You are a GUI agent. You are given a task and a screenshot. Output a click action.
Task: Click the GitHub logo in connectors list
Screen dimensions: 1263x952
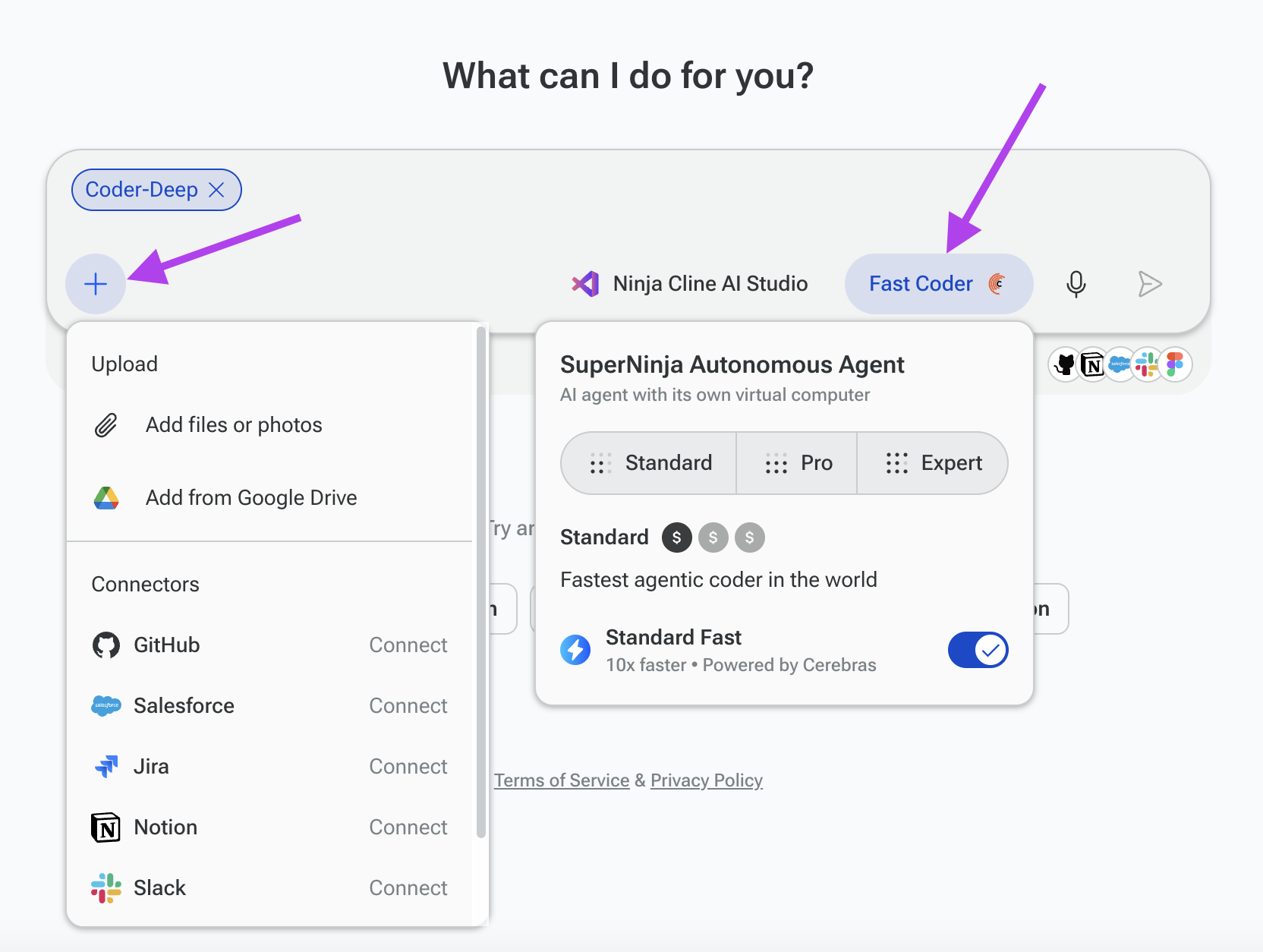pyautogui.click(x=106, y=645)
